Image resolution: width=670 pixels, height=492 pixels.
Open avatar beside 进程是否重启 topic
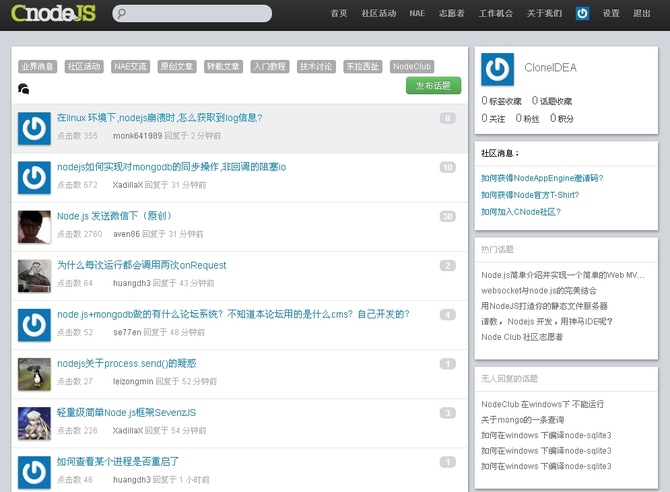pyautogui.click(x=34, y=472)
